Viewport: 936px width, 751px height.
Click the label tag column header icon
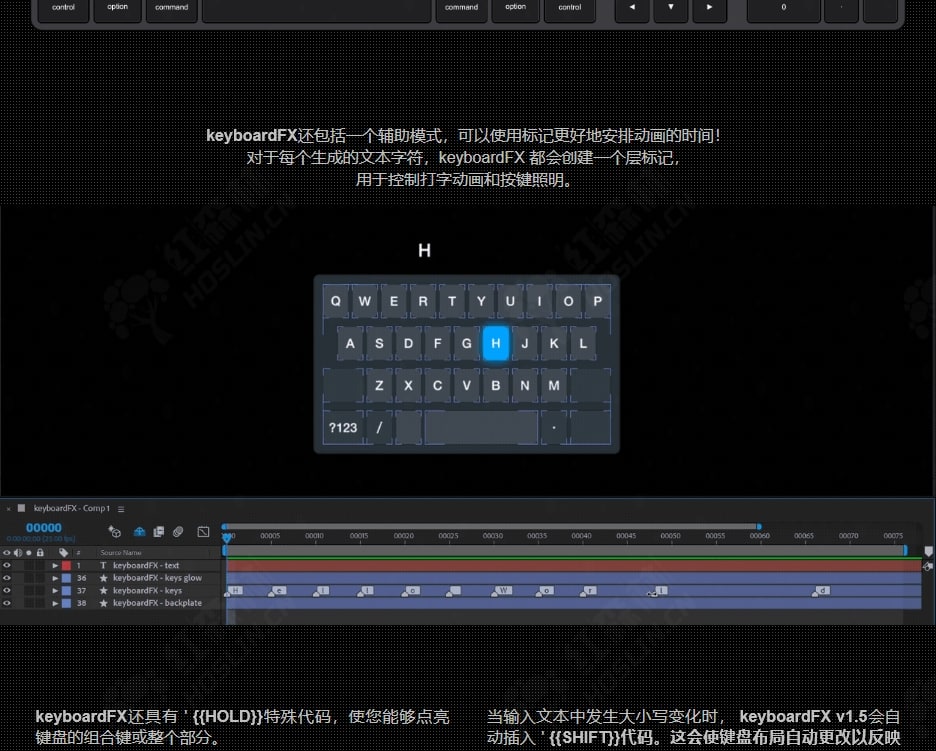pos(63,553)
